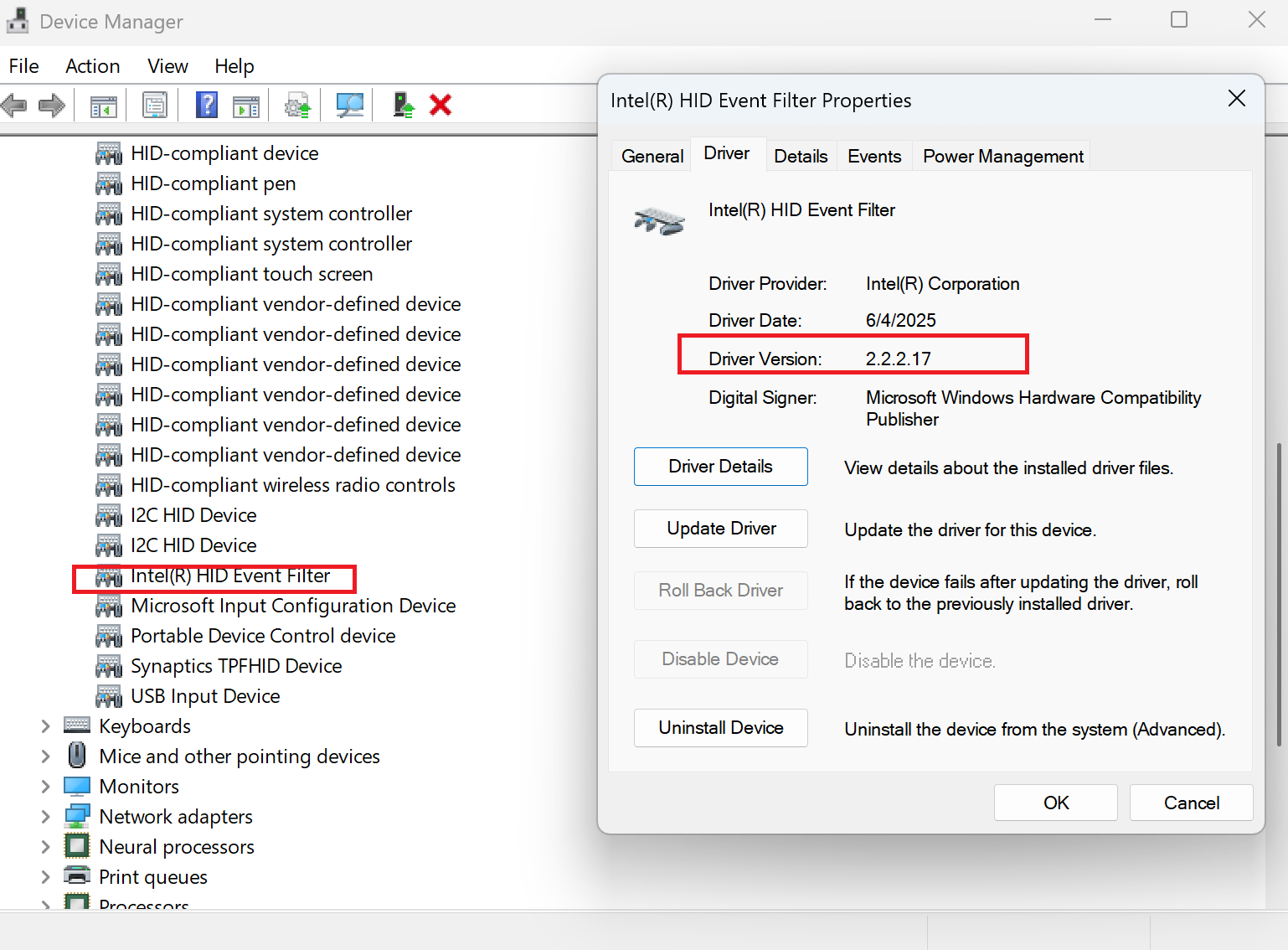Switch to the Power Management tab
1288x950 pixels.
[x=1002, y=157]
